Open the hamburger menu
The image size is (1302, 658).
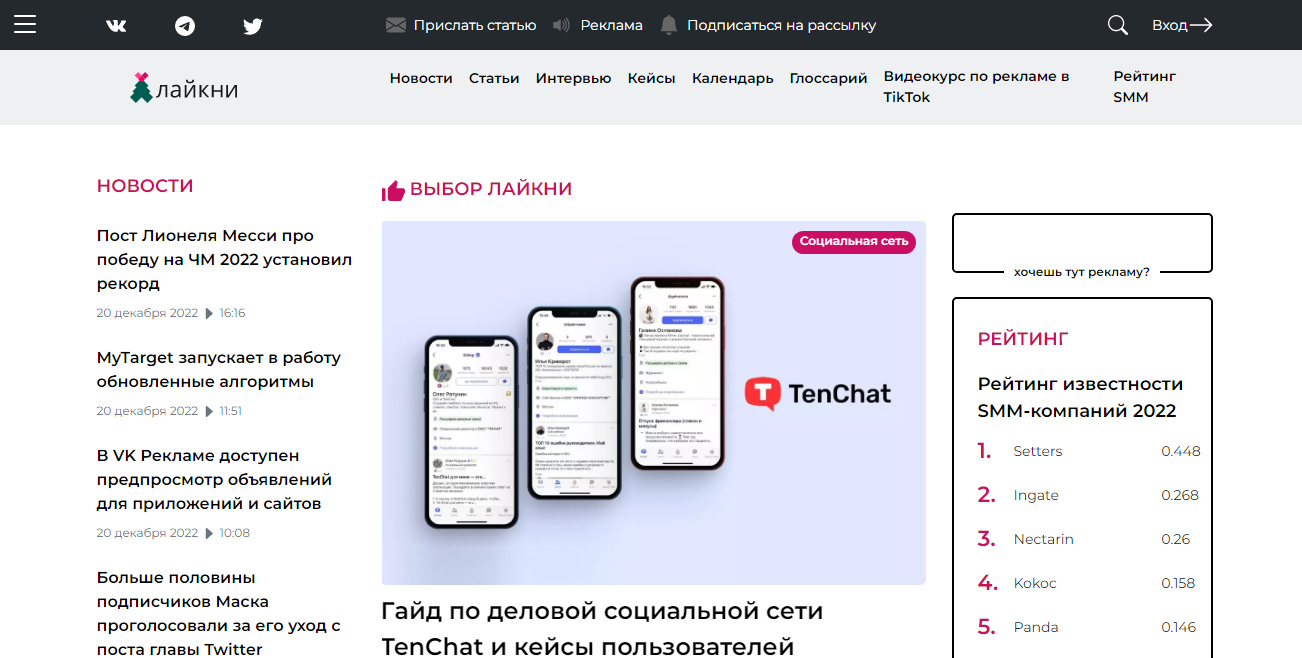click(x=24, y=25)
